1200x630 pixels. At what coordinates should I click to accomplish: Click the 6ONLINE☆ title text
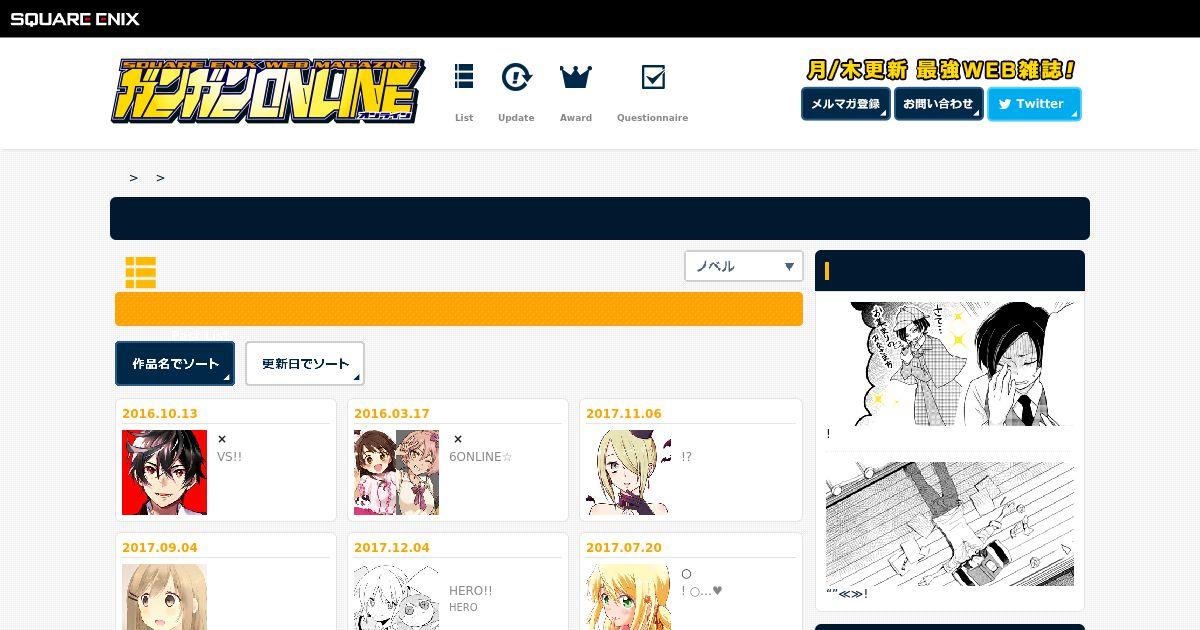coord(480,457)
